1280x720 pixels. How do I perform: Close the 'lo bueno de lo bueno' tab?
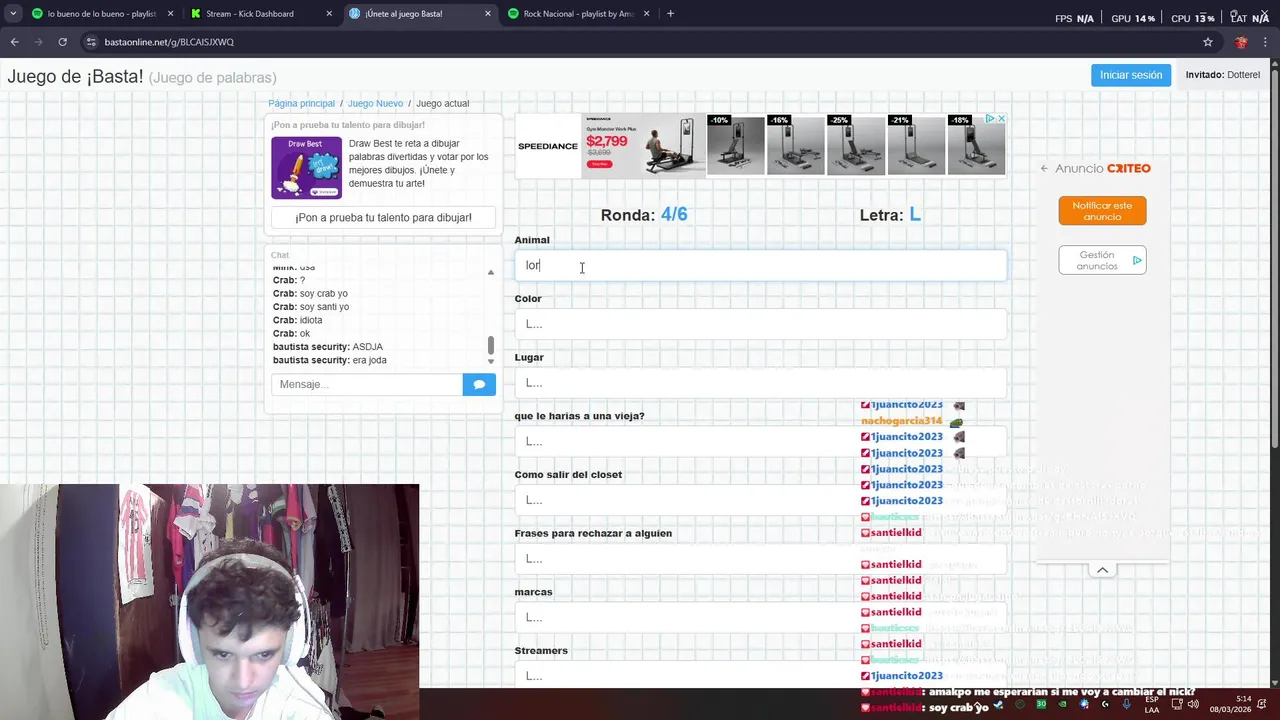pyautogui.click(x=170, y=14)
